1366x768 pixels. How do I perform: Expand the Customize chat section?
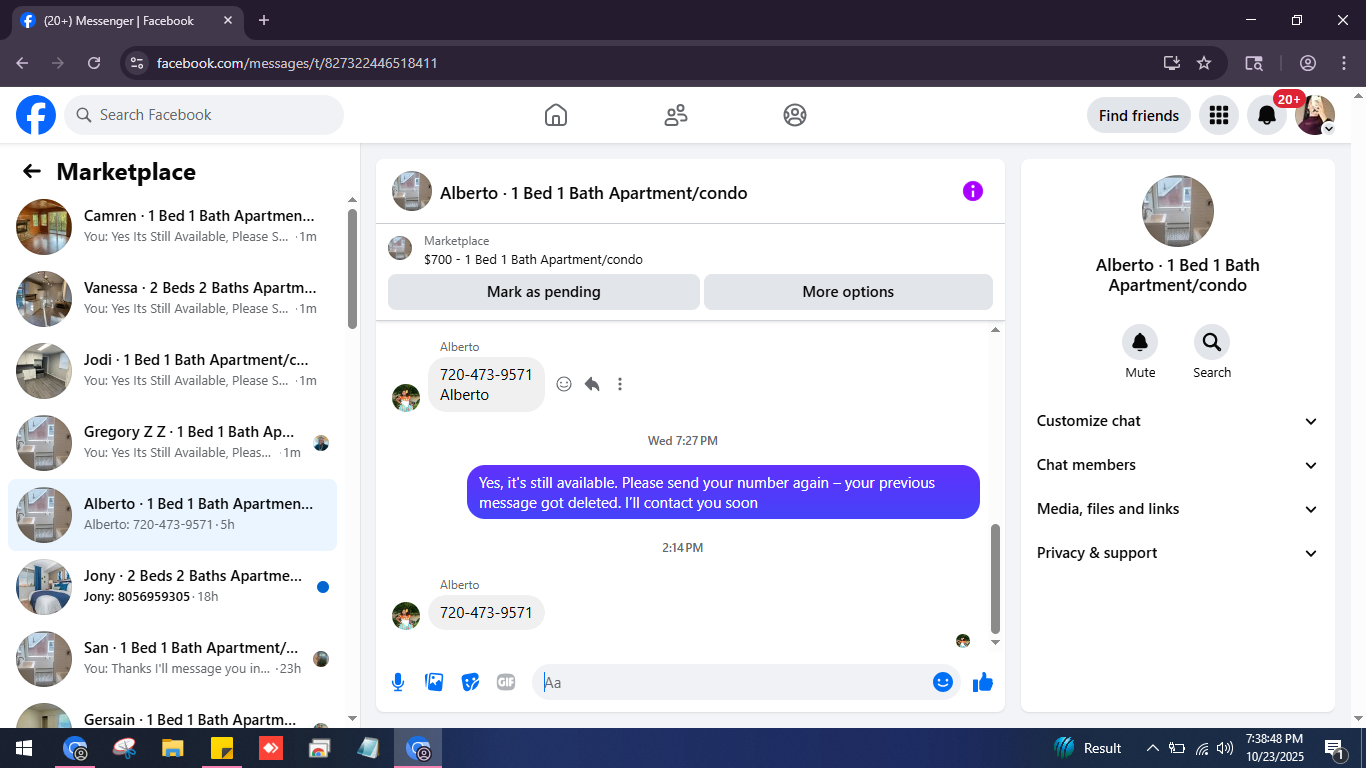1178,421
